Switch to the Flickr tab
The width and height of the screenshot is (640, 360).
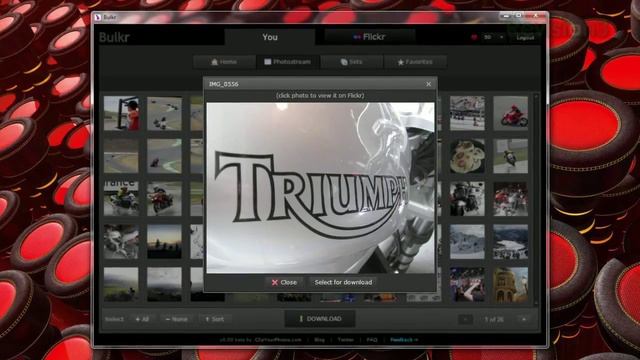369,37
